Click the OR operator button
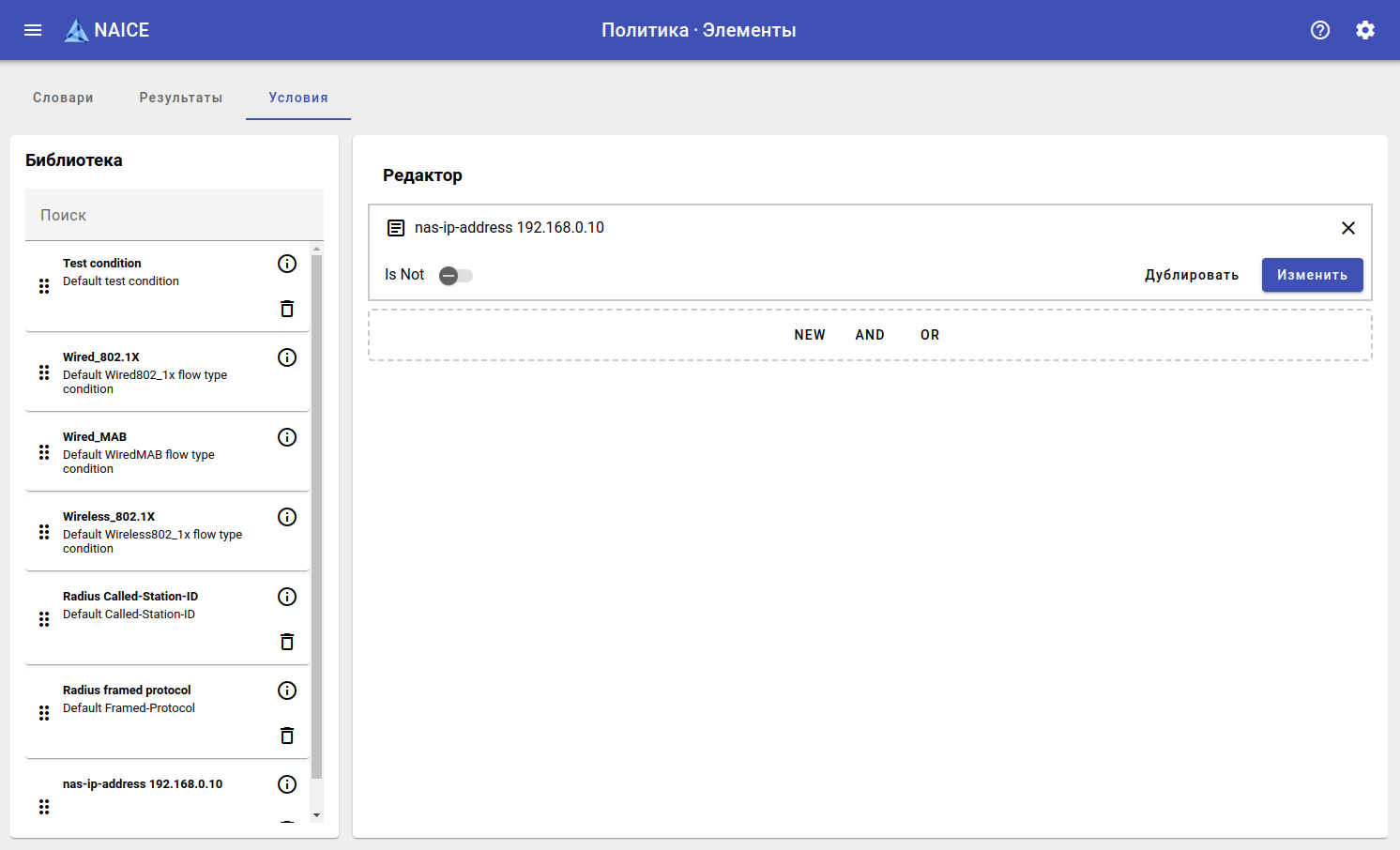The height and width of the screenshot is (850, 1400). point(930,335)
